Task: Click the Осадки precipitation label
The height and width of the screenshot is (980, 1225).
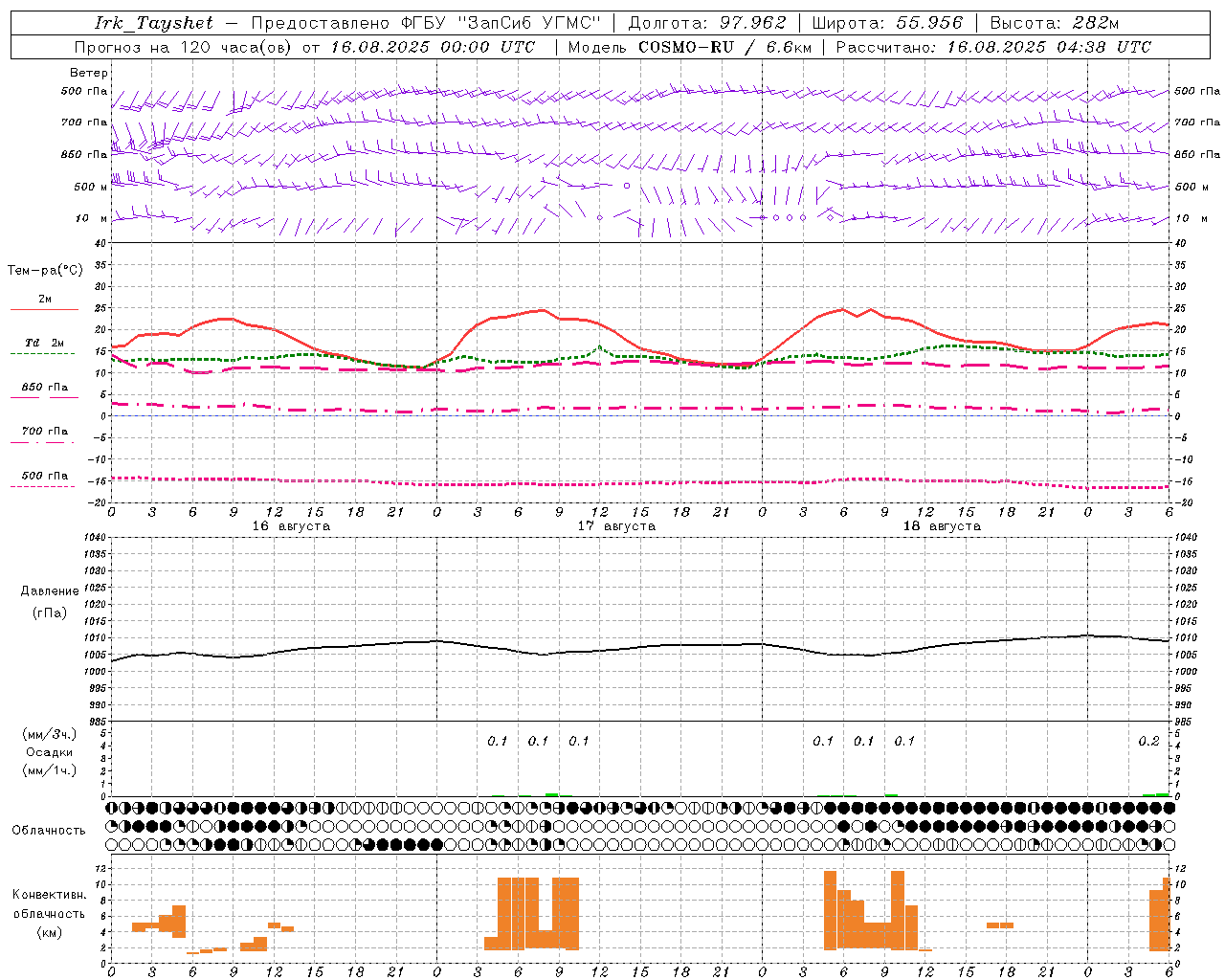Action: pyautogui.click(x=50, y=752)
